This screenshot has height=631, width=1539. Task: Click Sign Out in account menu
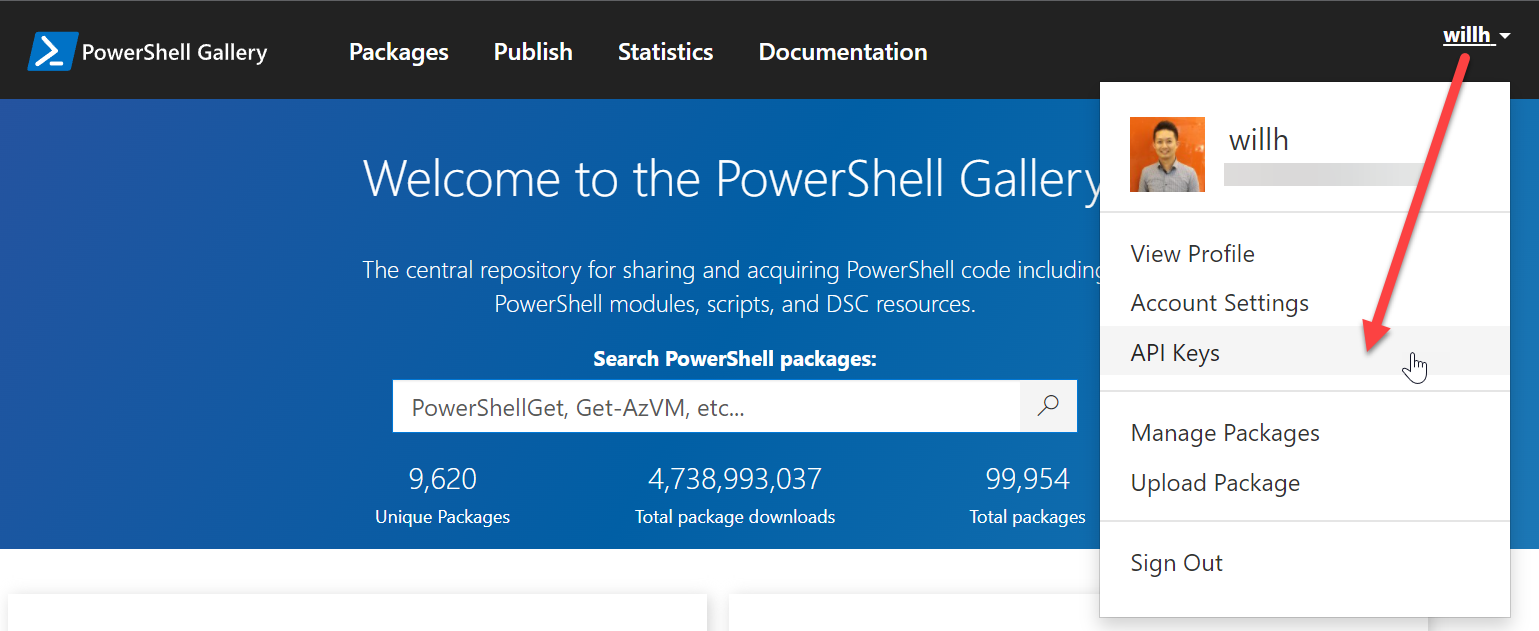pos(1176,563)
